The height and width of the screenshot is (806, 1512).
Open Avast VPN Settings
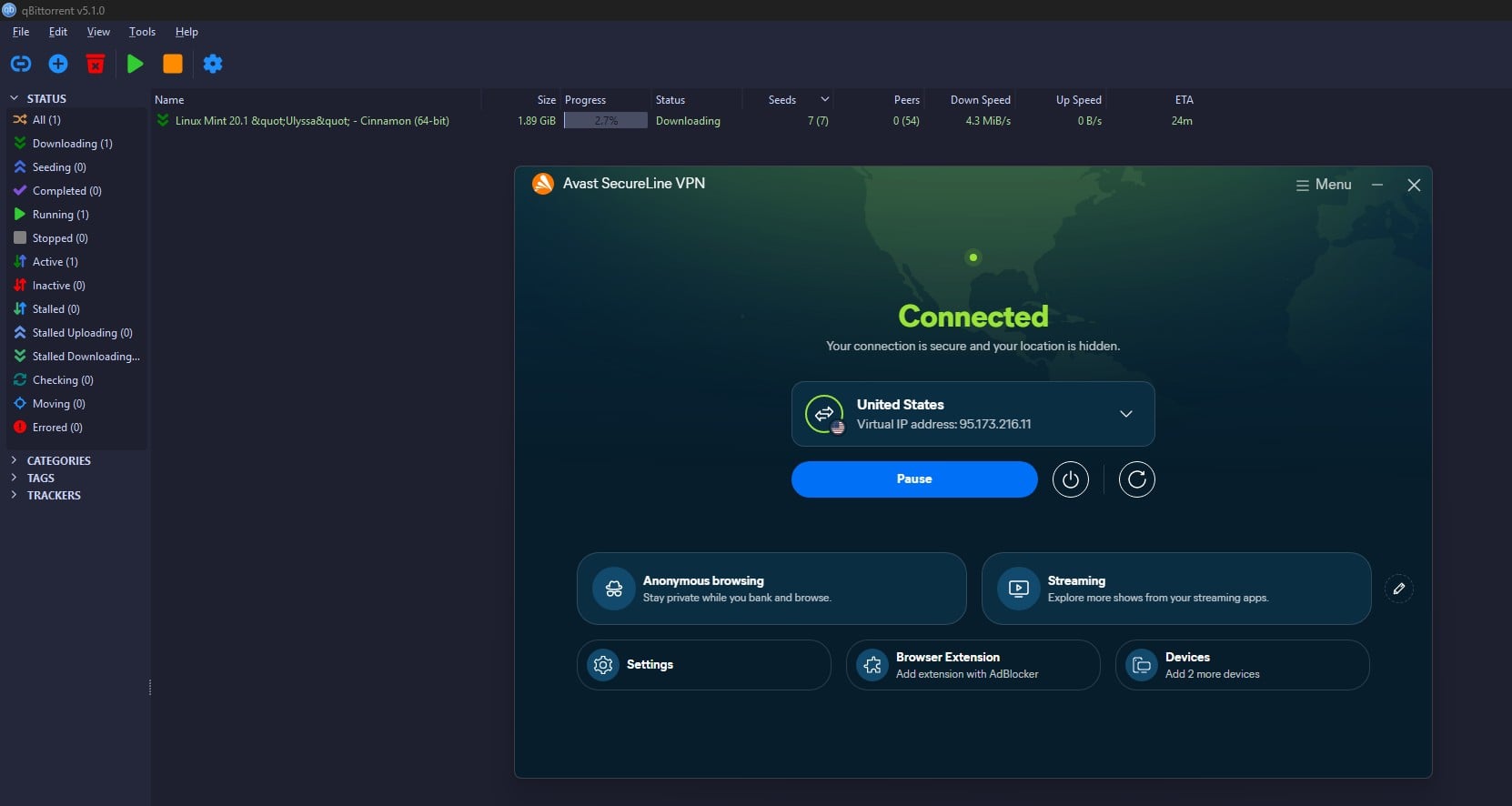click(704, 665)
